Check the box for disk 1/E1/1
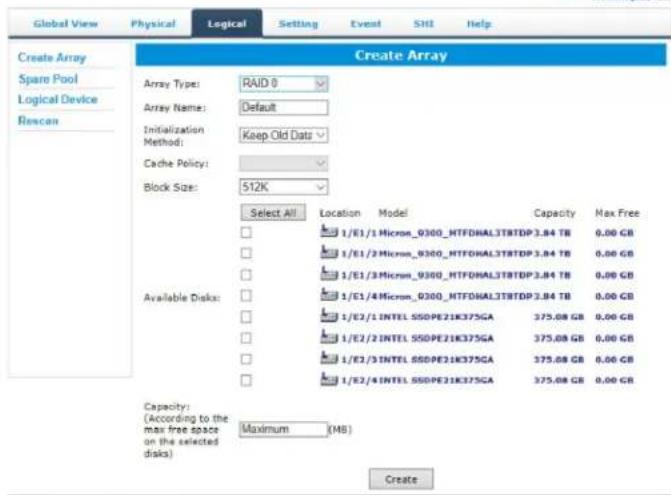This screenshot has height=495, width=671. click(x=246, y=232)
